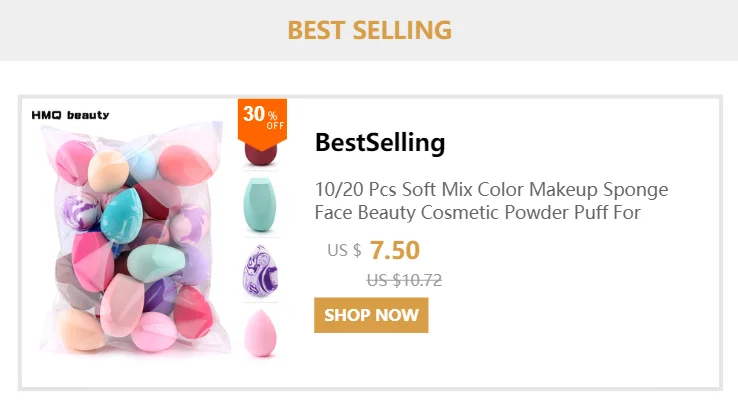
Task: Select the dark red sponge thumbnail
Action: [x=261, y=154]
